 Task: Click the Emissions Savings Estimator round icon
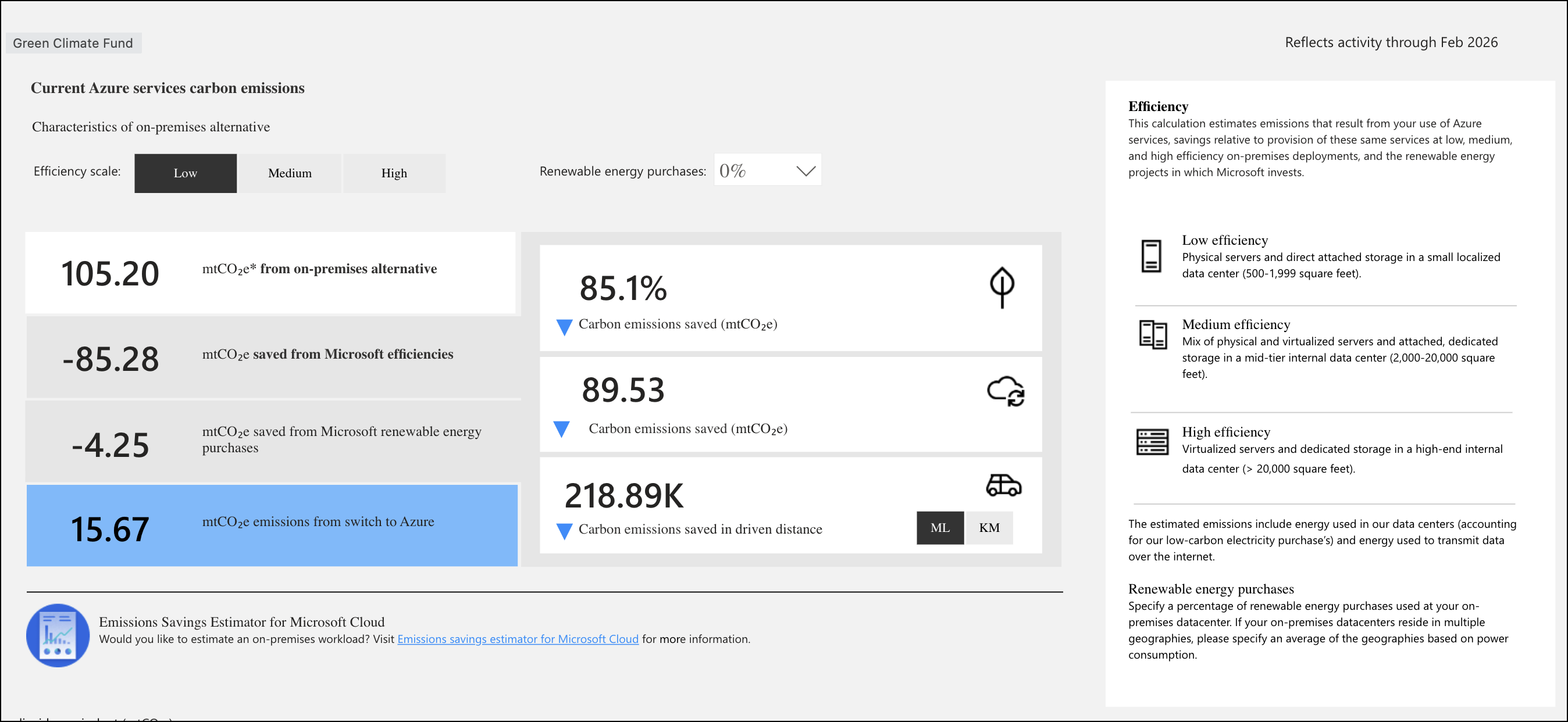[x=58, y=635]
